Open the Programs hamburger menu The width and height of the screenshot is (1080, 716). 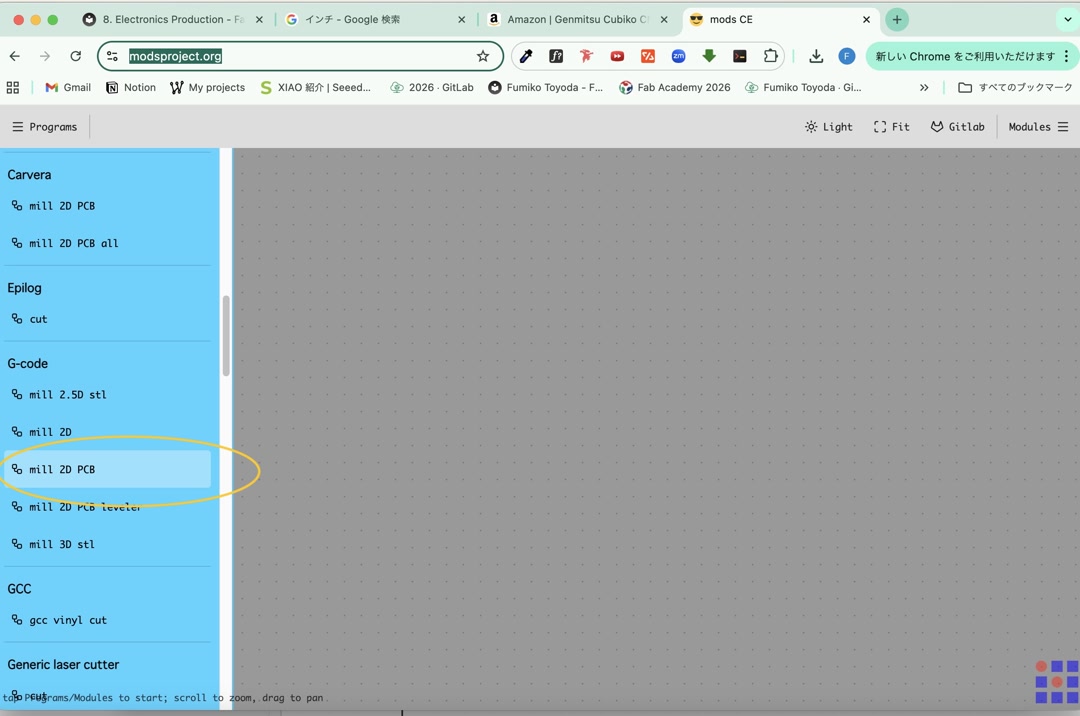[x=45, y=127]
